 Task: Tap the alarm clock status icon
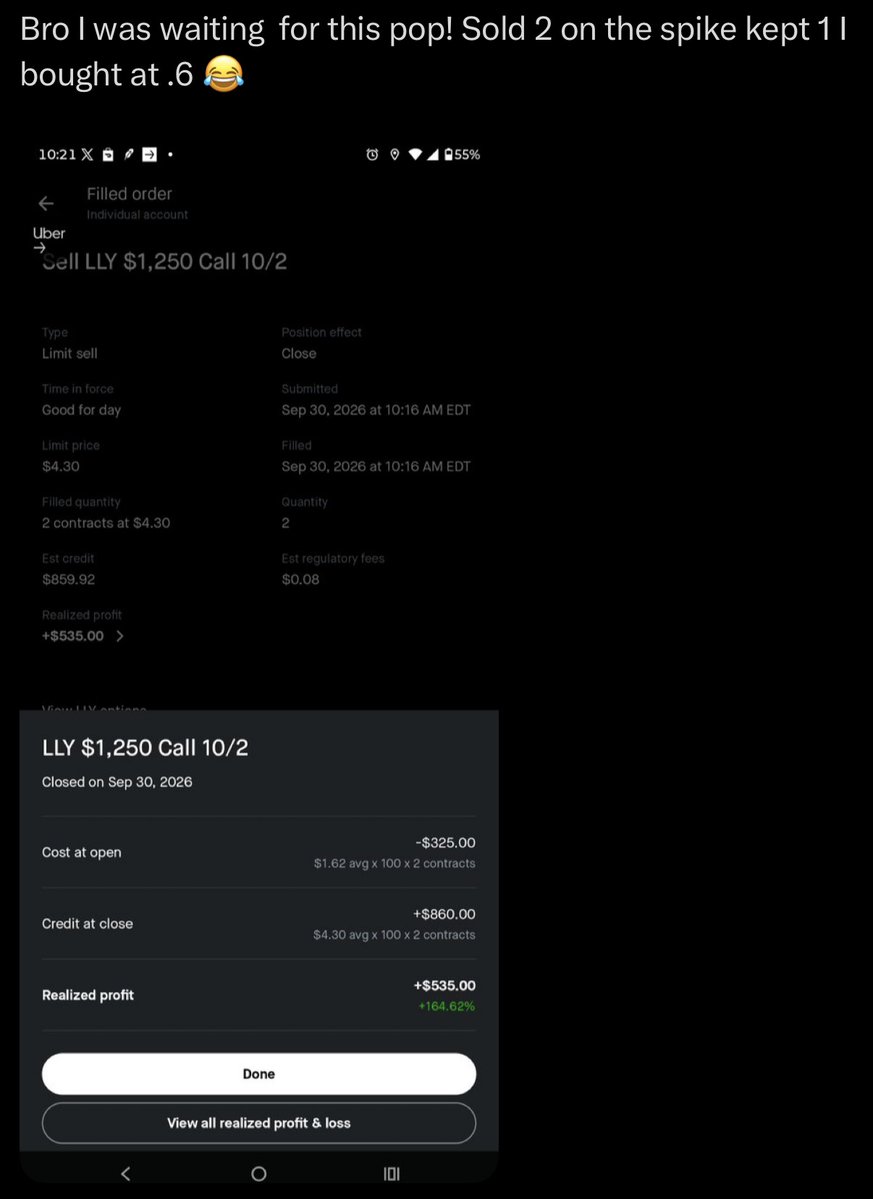pyautogui.click(x=372, y=154)
